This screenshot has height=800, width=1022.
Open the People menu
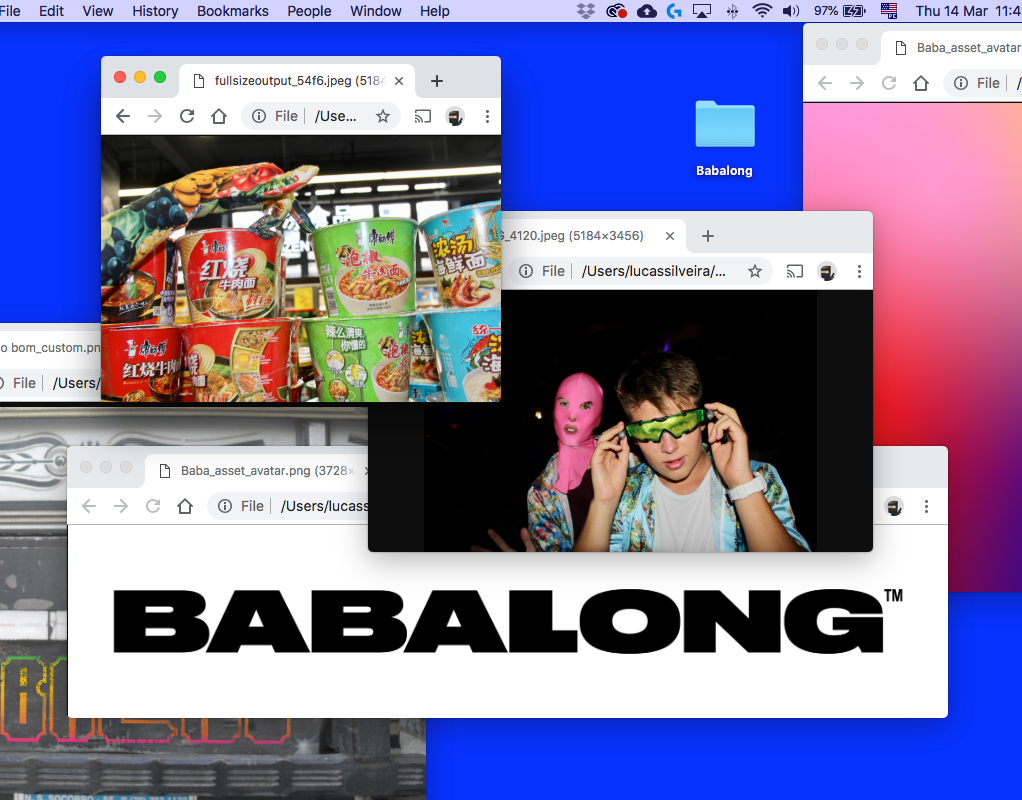309,11
